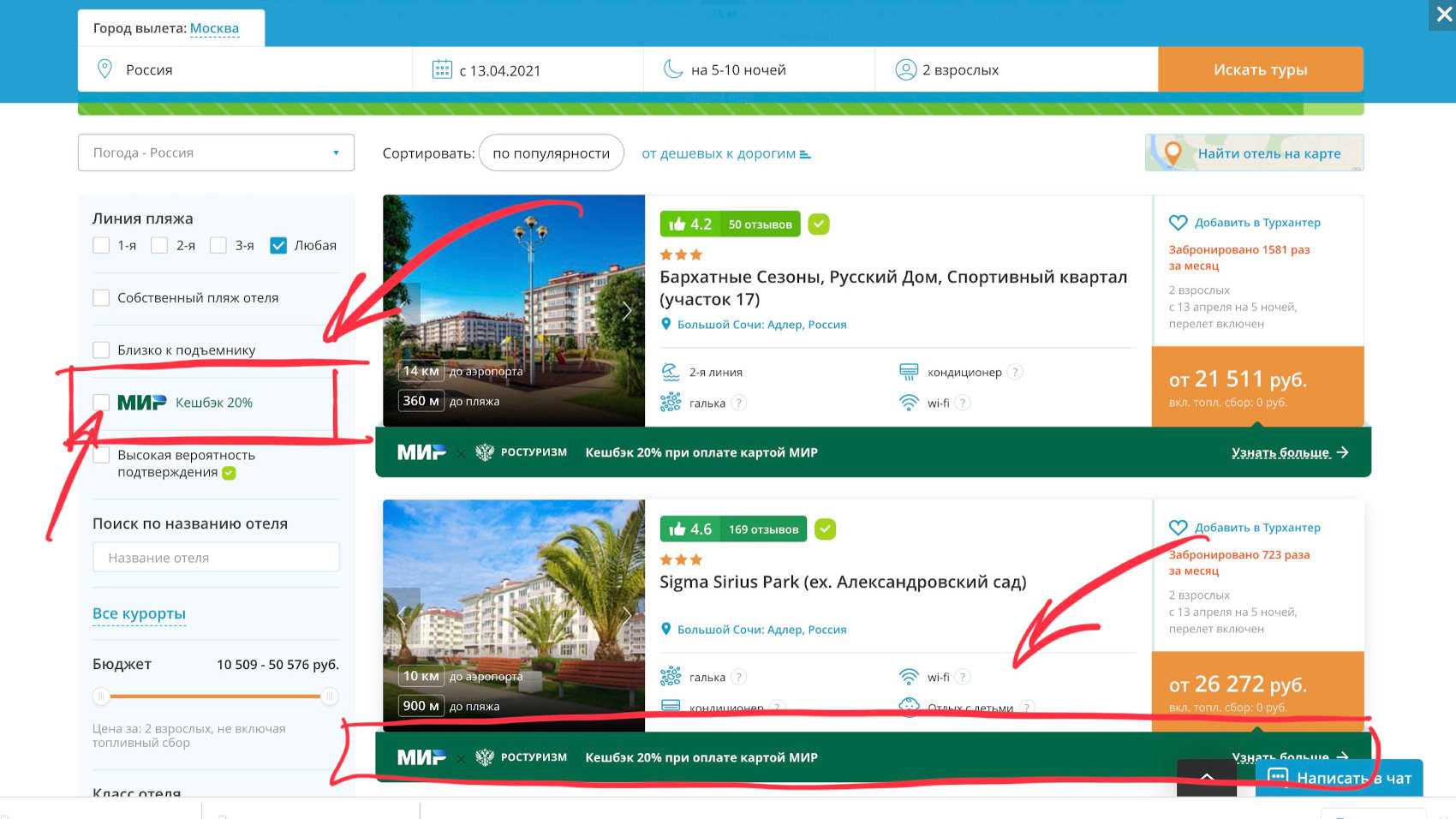This screenshot has width=1456, height=819.
Task: Enable the МИР Кешбэк 20% checkbox
Action: pyautogui.click(x=101, y=403)
